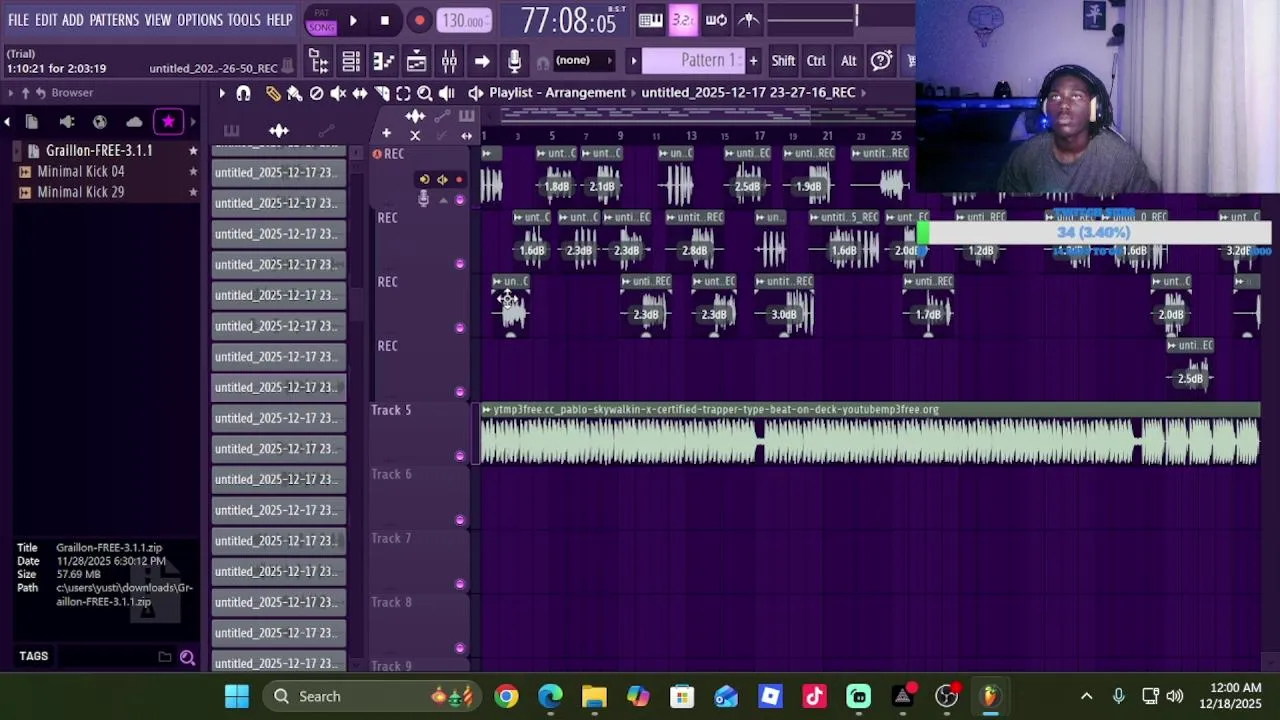Open the browser plugin database tab icon
Viewport: 1280px width, 720px height.
click(67, 122)
